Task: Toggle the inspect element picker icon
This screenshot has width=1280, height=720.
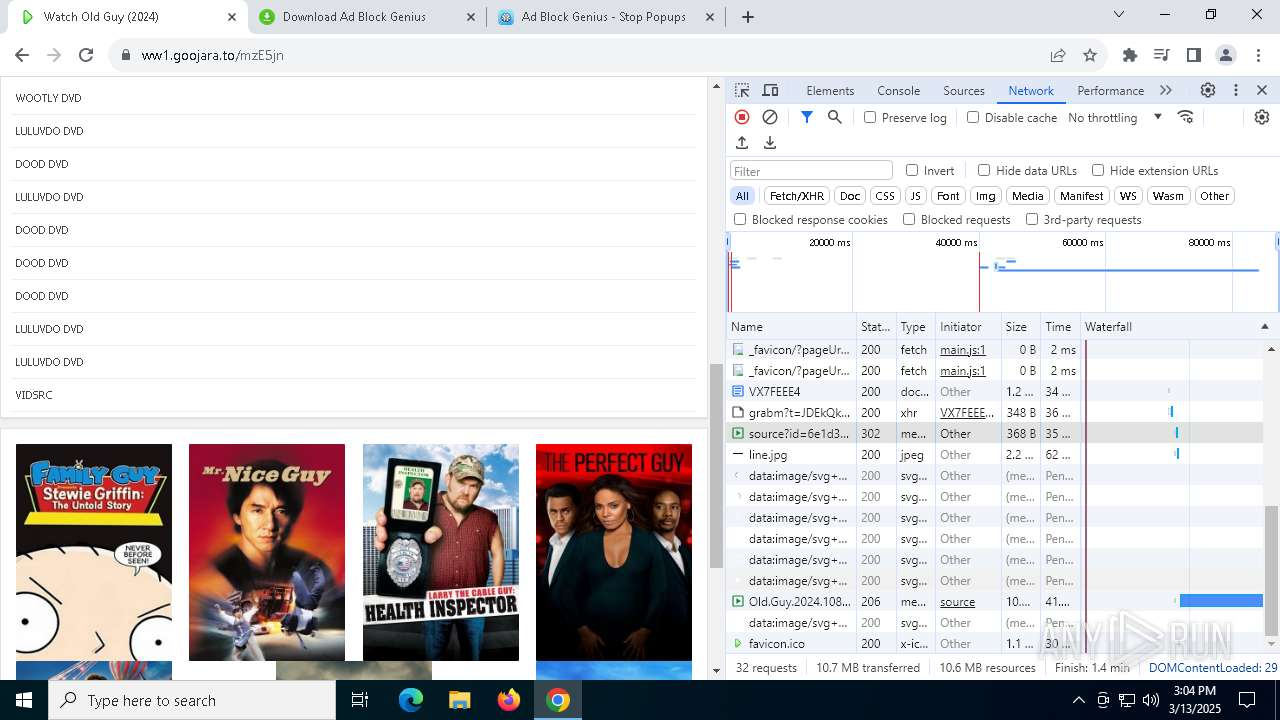Action: (x=742, y=90)
